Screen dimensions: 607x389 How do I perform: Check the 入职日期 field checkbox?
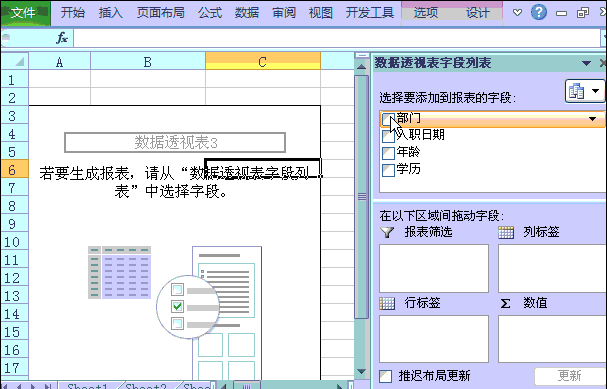click(x=388, y=136)
